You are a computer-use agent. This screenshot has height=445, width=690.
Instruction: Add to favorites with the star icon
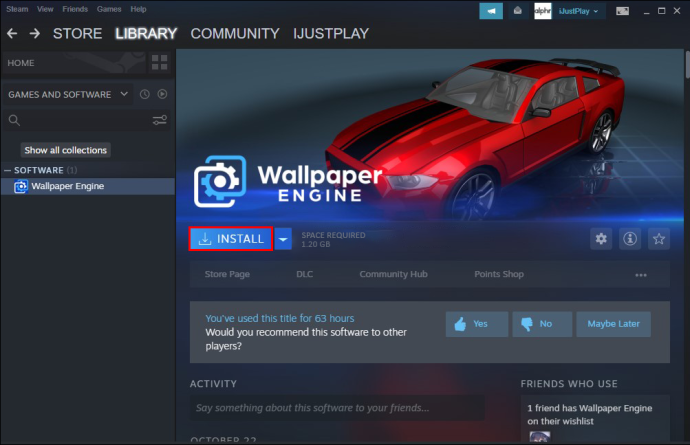point(659,239)
